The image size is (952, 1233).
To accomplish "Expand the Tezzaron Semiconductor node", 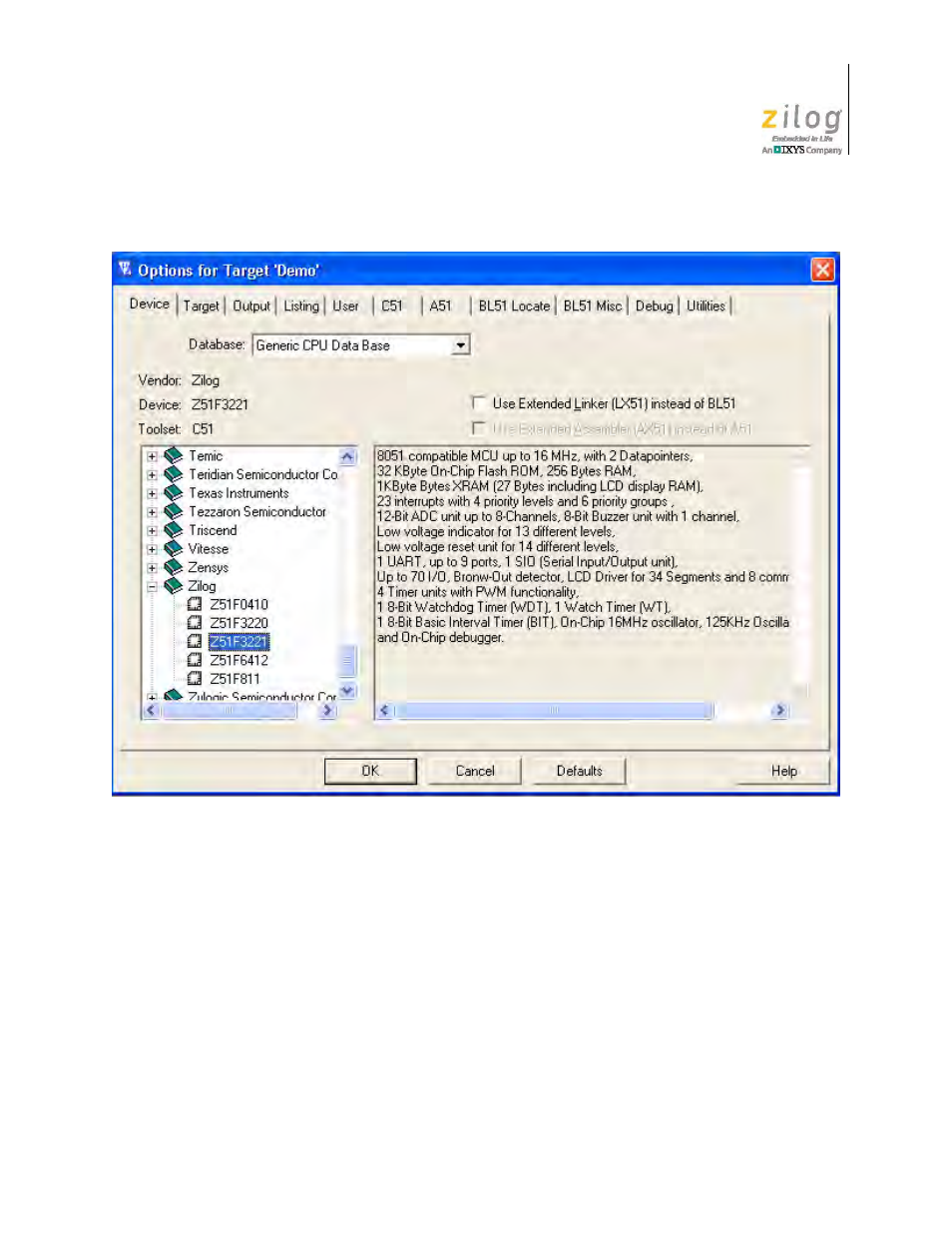I will tap(152, 512).
